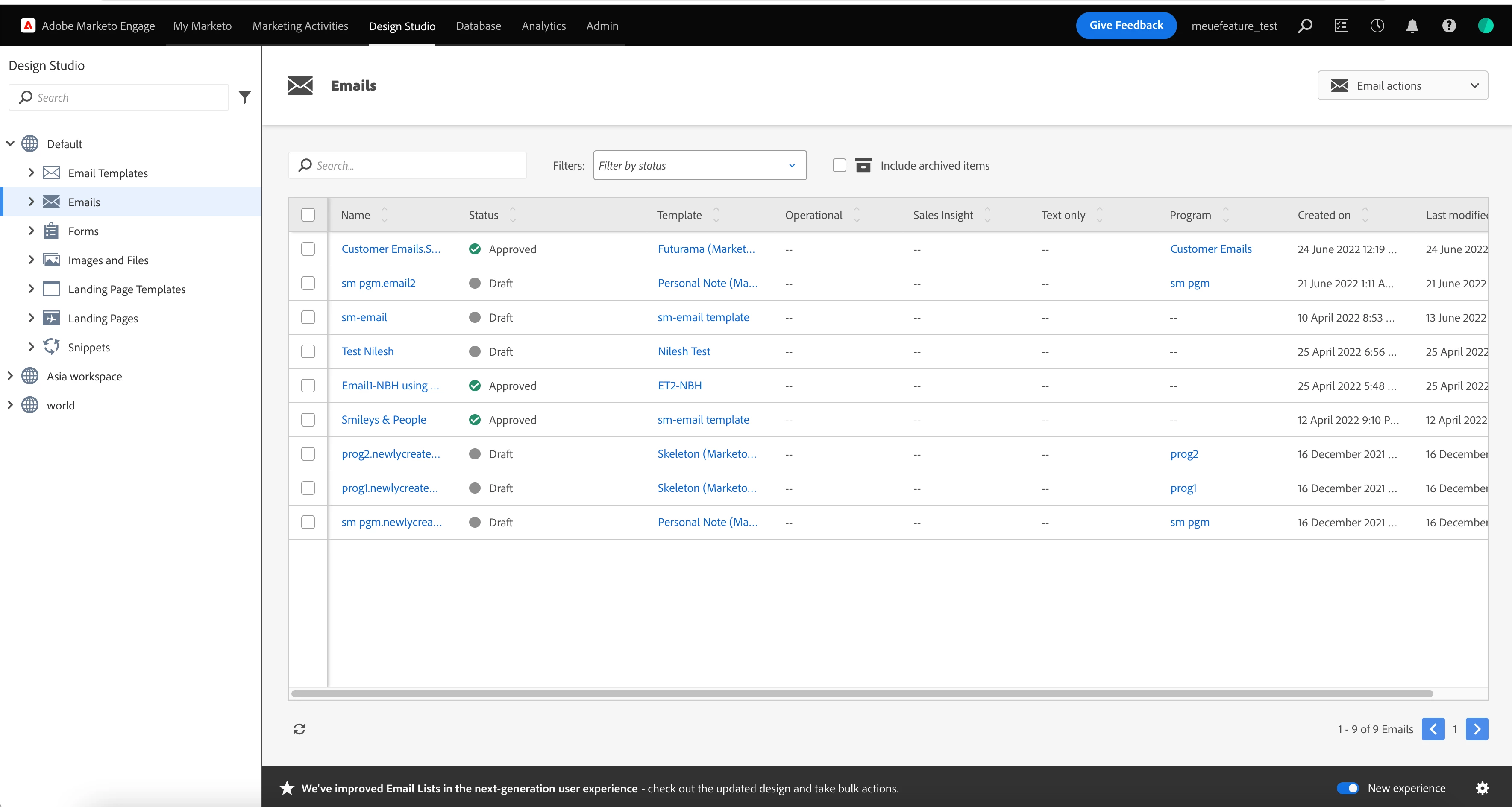The height and width of the screenshot is (807, 1512).
Task: Click the Design Studio sidebar search field
Action: pos(123,97)
